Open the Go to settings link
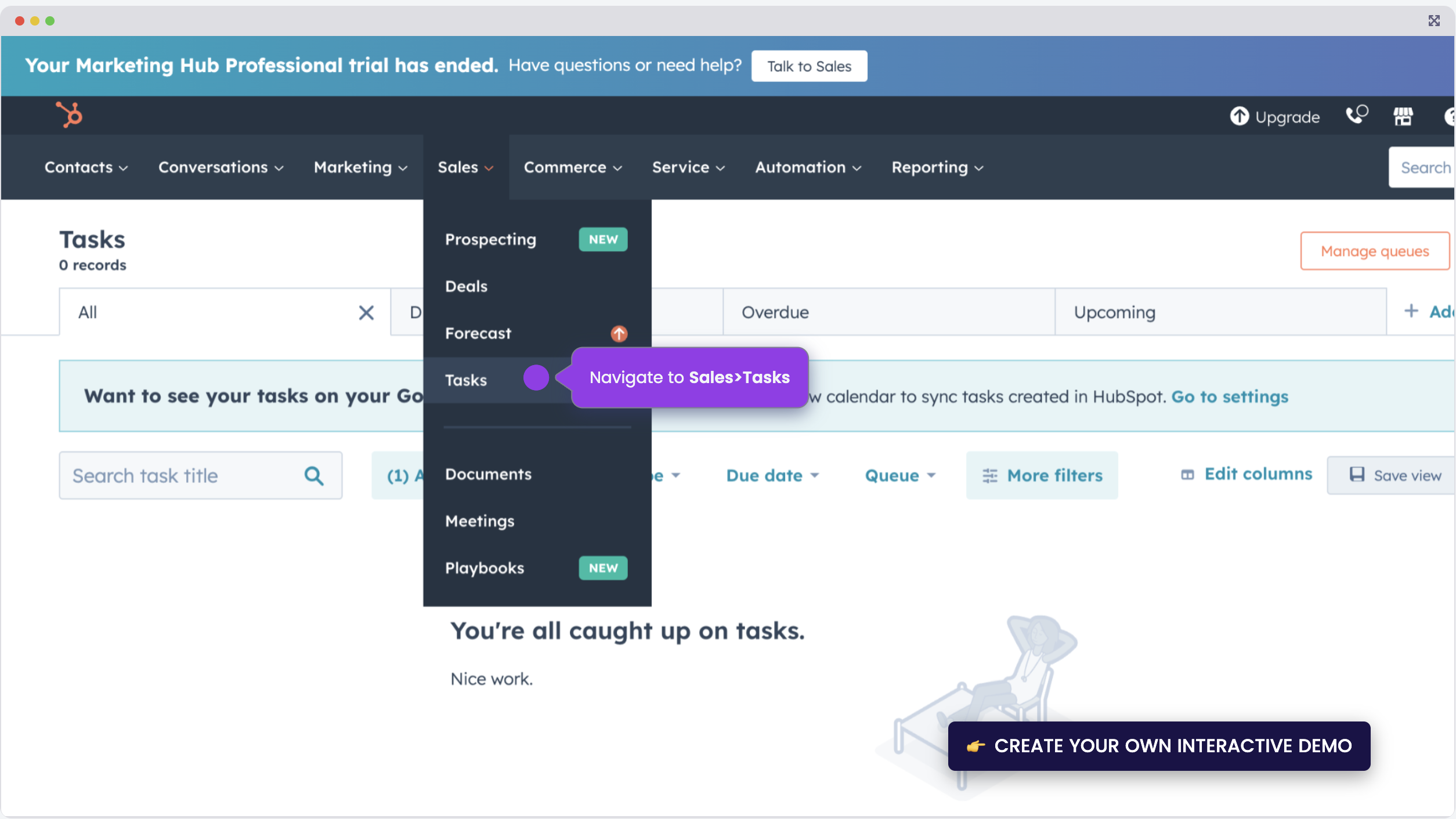This screenshot has height=819, width=1456. click(x=1230, y=397)
